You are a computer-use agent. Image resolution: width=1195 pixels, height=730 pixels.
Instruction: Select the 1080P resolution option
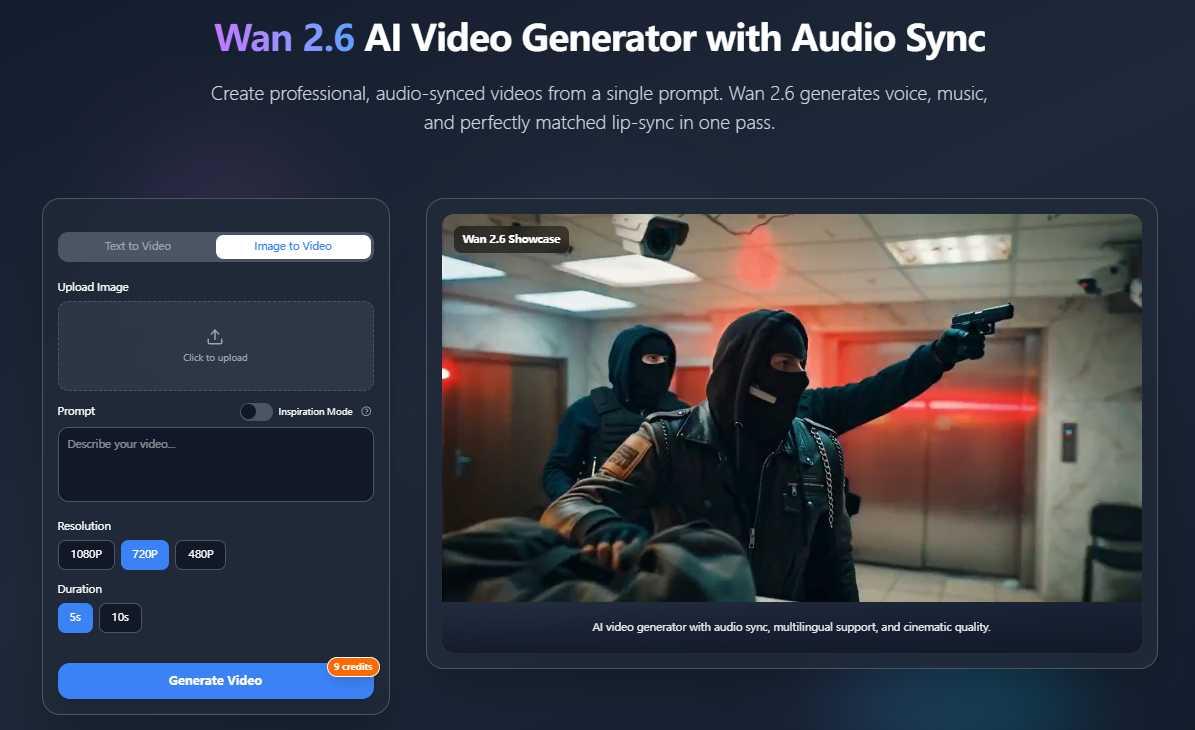[x=86, y=554]
